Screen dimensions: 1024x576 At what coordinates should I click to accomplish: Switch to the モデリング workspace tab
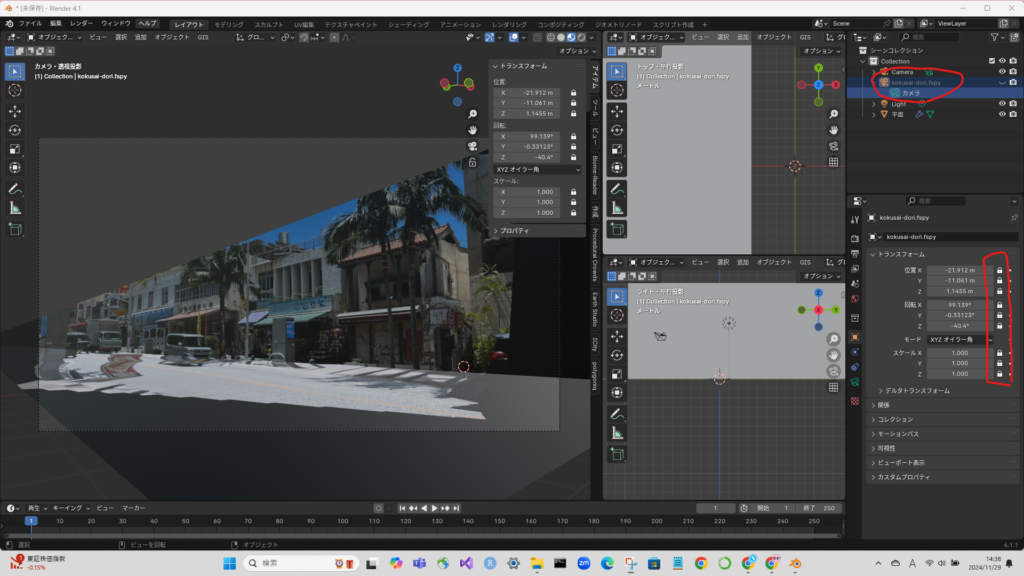[x=229, y=23]
